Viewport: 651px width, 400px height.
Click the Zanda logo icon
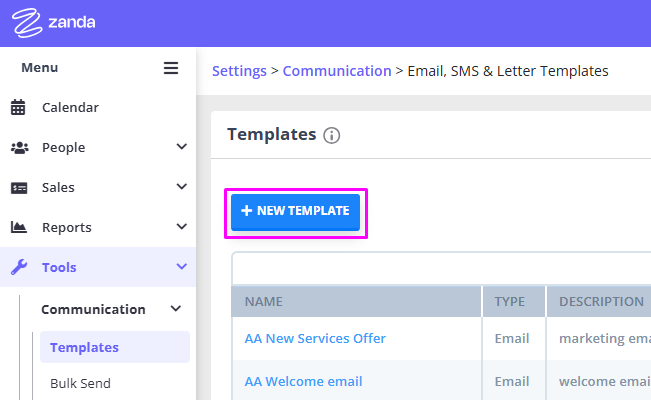[x=27, y=22]
